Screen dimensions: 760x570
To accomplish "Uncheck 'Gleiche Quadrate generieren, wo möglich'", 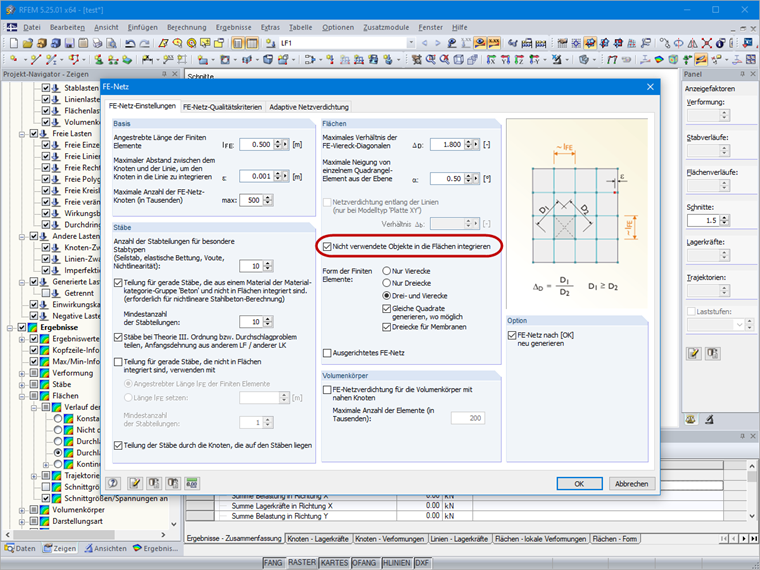I will point(386,308).
